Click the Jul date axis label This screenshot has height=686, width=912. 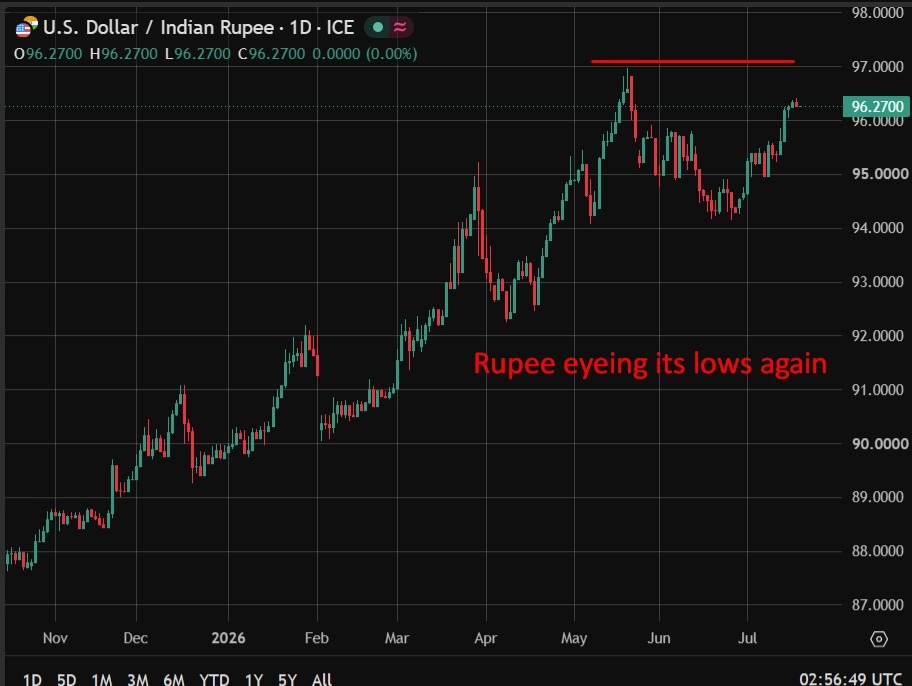747,638
